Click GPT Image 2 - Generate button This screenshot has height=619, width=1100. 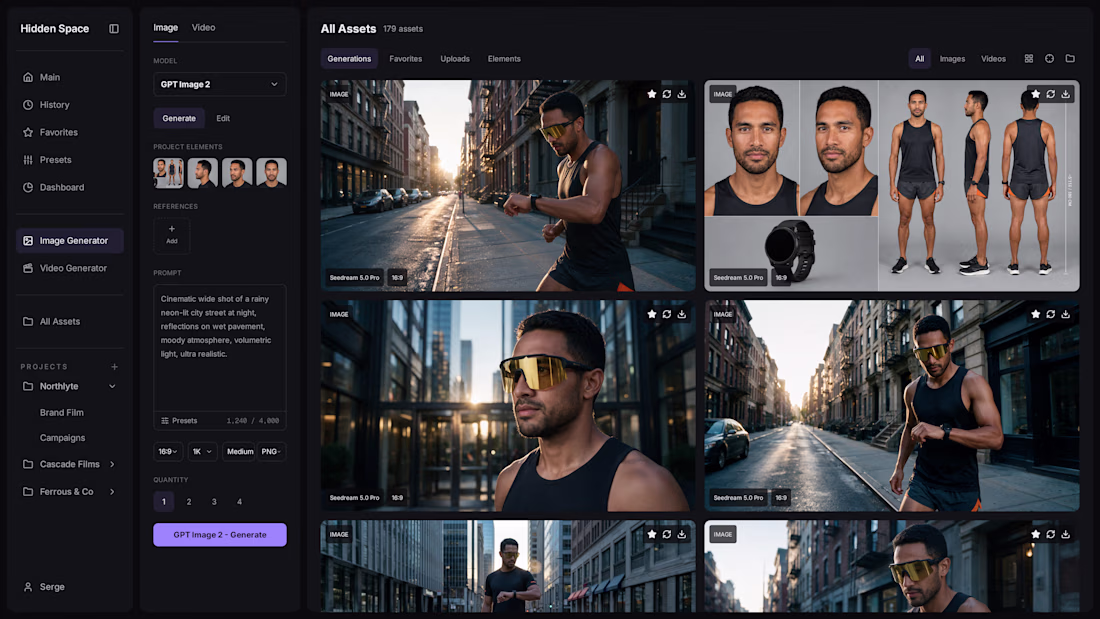pos(220,535)
